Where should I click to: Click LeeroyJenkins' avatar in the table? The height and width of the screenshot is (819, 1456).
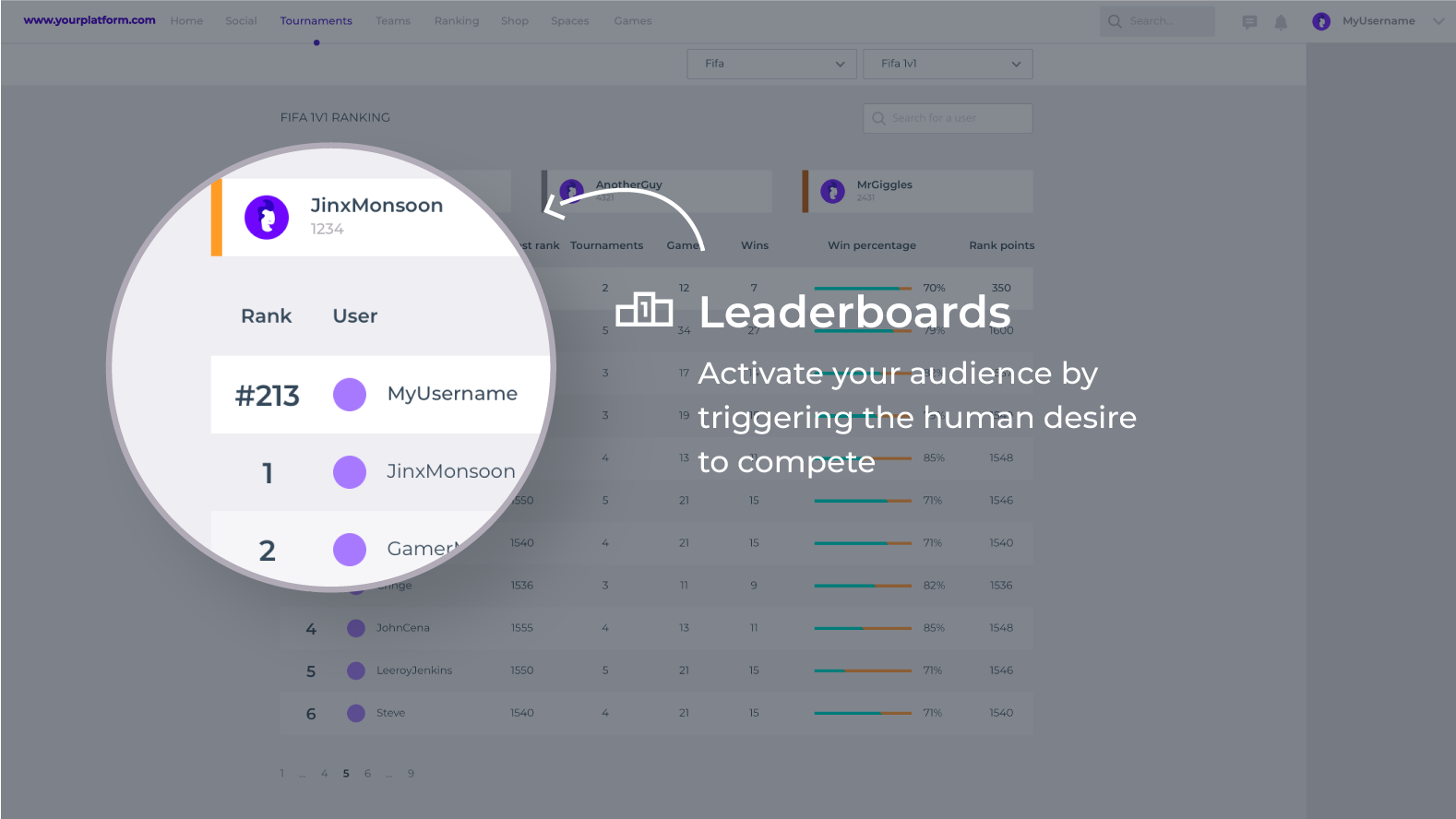[356, 671]
